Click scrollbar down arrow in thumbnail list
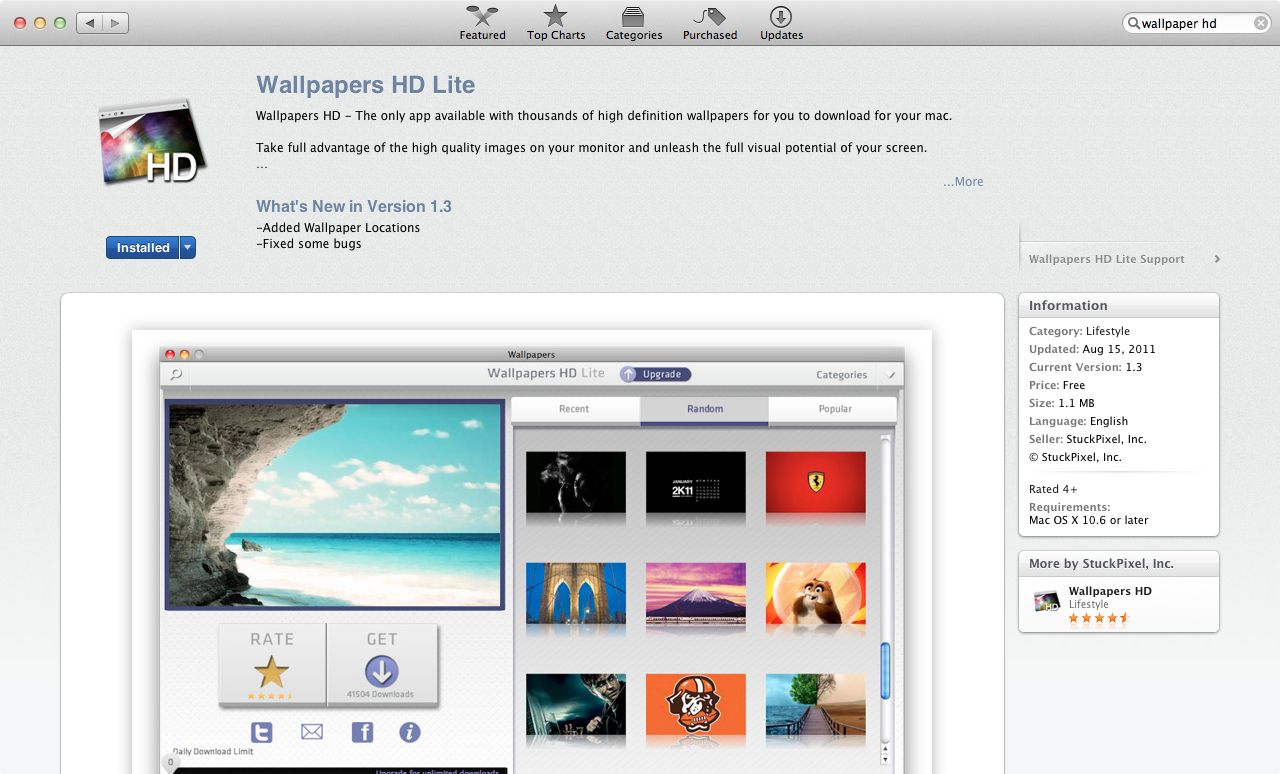The width and height of the screenshot is (1280, 774). click(885, 759)
